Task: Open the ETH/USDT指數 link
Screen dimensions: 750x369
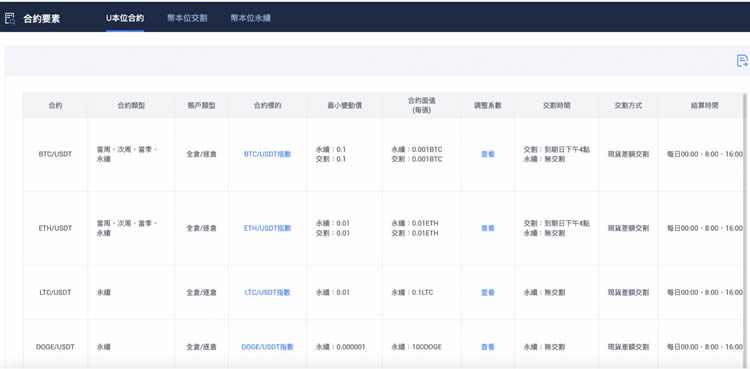Action: (x=267, y=228)
